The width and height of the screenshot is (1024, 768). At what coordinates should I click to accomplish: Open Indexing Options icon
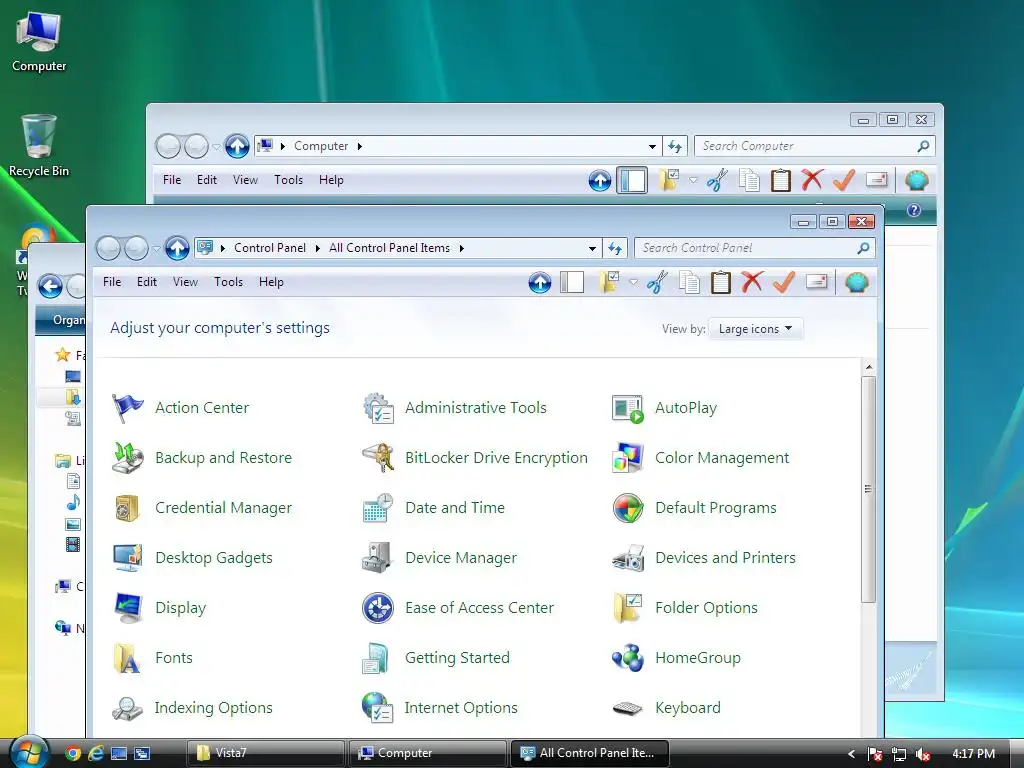[127, 708]
